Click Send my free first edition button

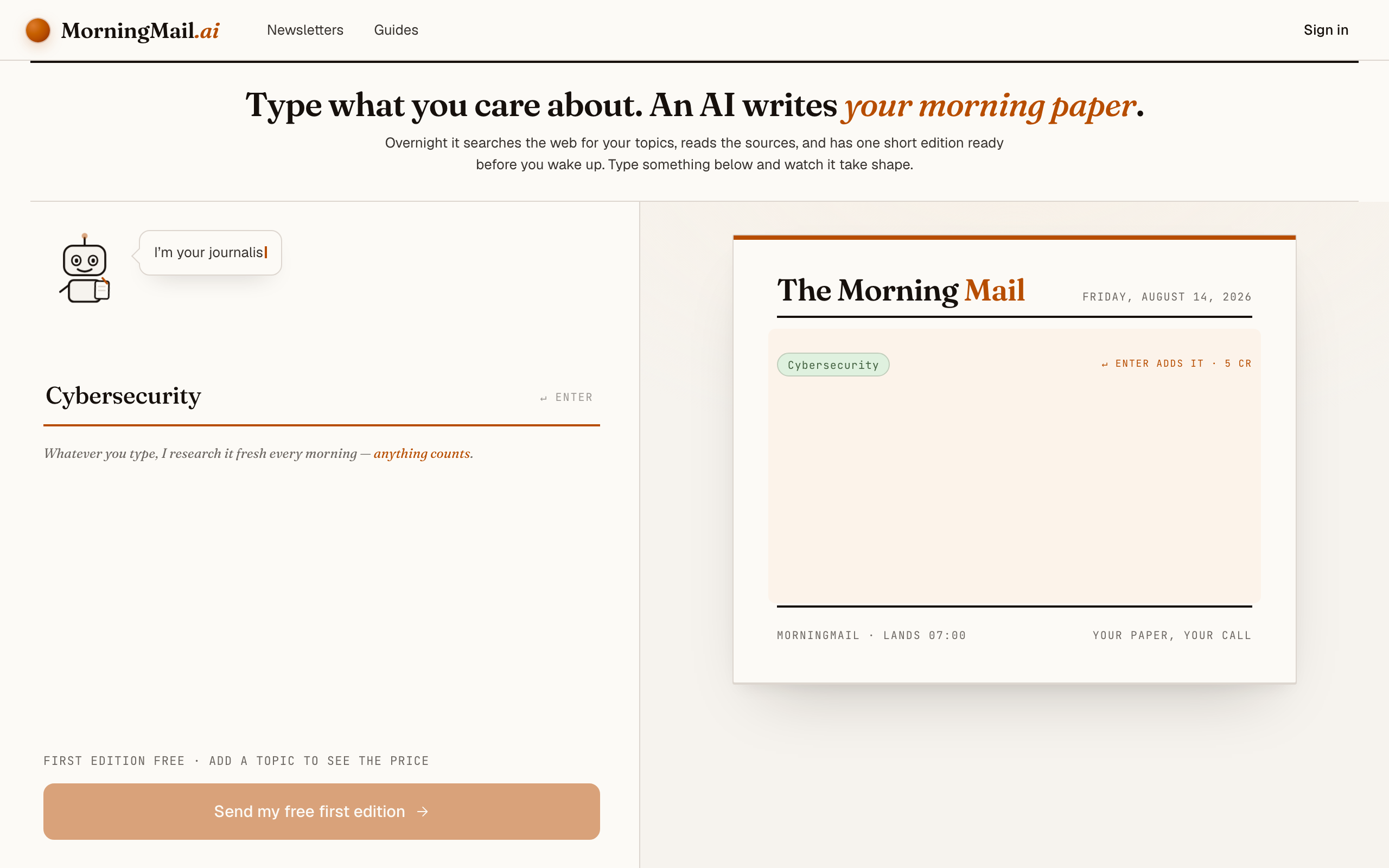click(x=321, y=811)
